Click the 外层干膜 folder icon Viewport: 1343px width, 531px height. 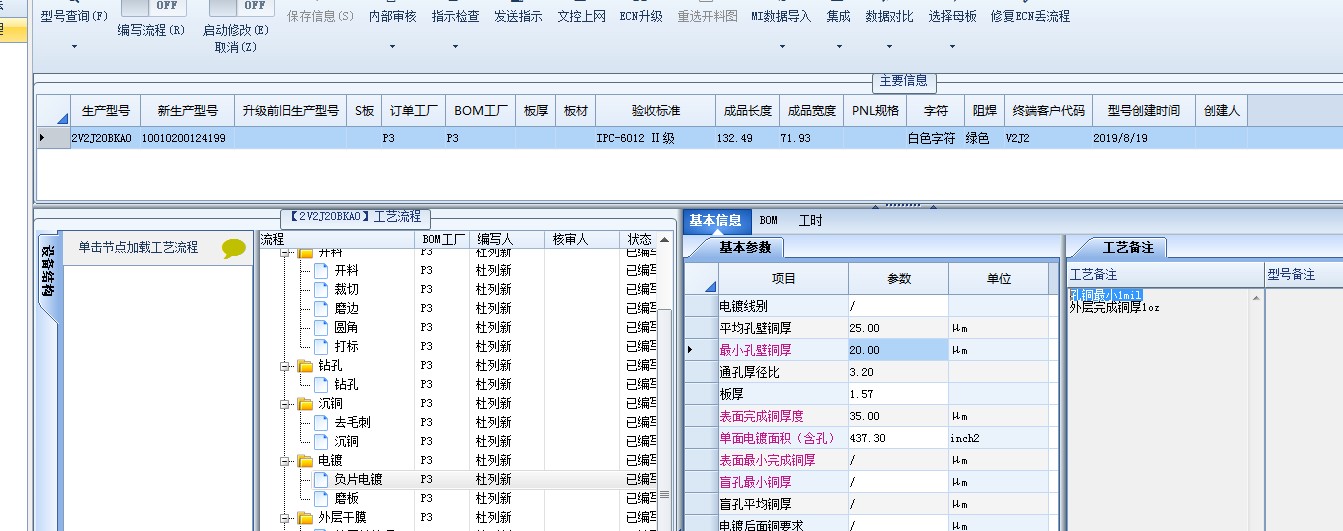[x=305, y=518]
